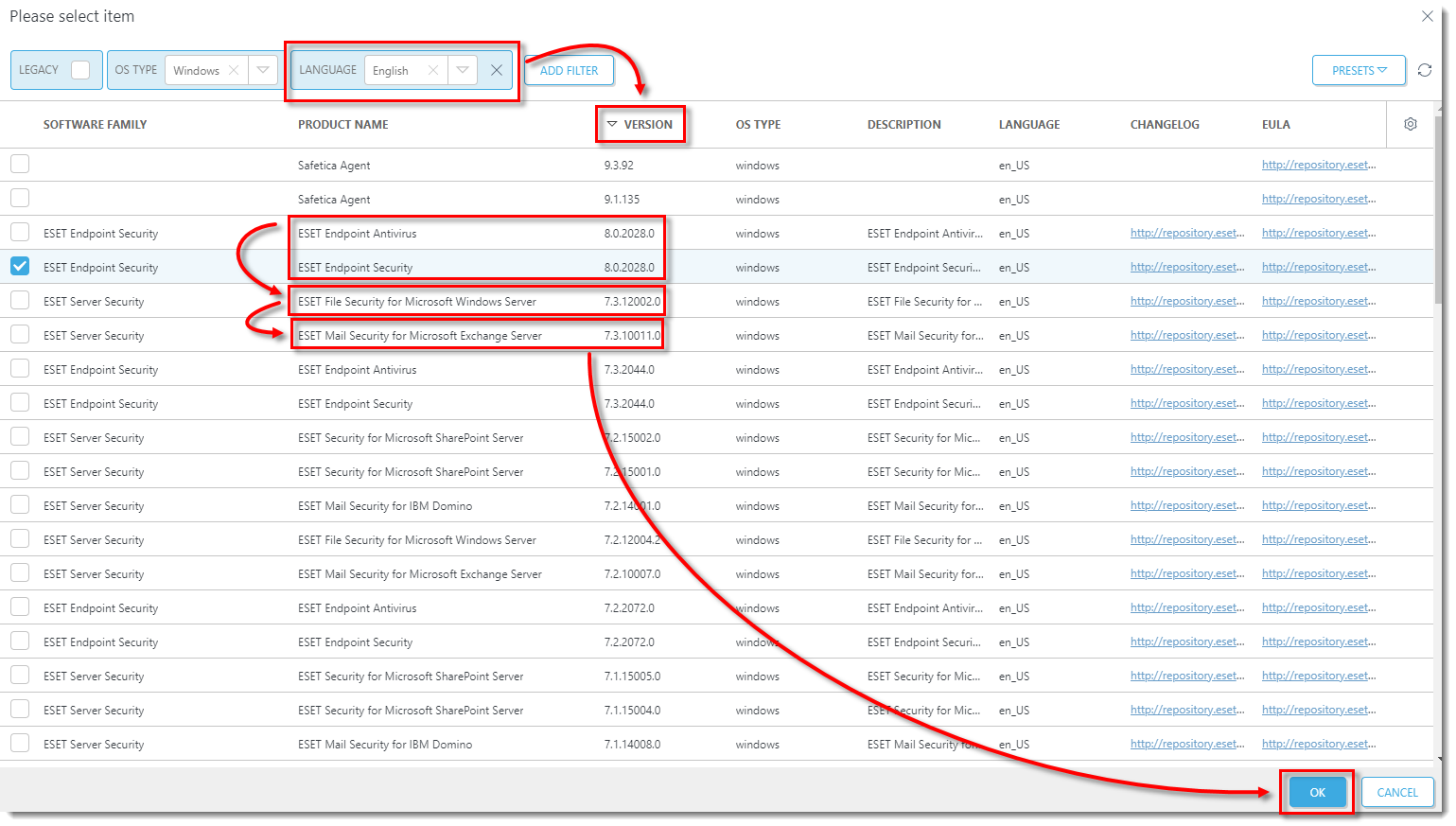
Task: Click Safetica Agent product name for 9.3.92
Action: 334,165
